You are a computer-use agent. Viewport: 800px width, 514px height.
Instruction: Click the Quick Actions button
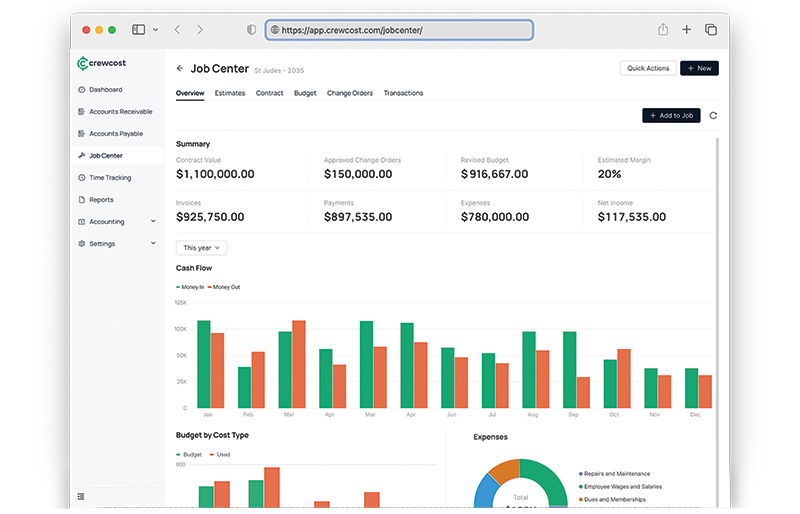(648, 68)
